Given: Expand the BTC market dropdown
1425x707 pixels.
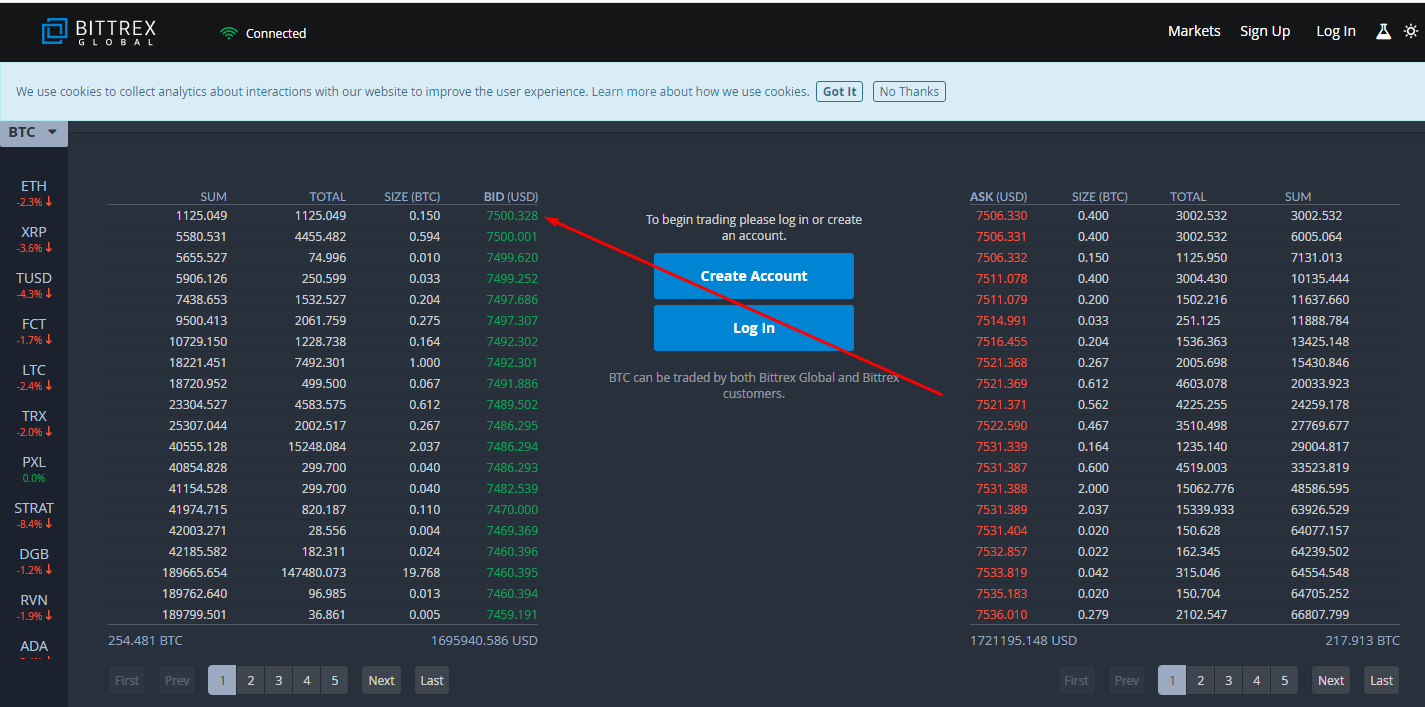Looking at the screenshot, I should 34,132.
